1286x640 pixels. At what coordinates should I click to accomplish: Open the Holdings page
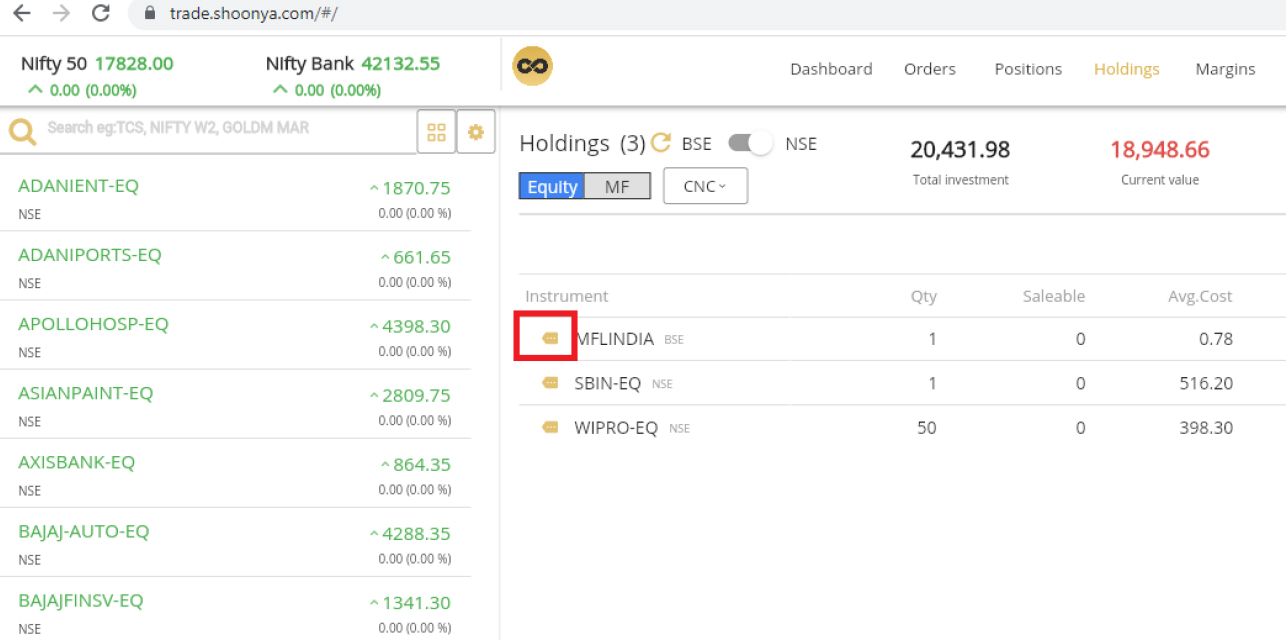1127,69
